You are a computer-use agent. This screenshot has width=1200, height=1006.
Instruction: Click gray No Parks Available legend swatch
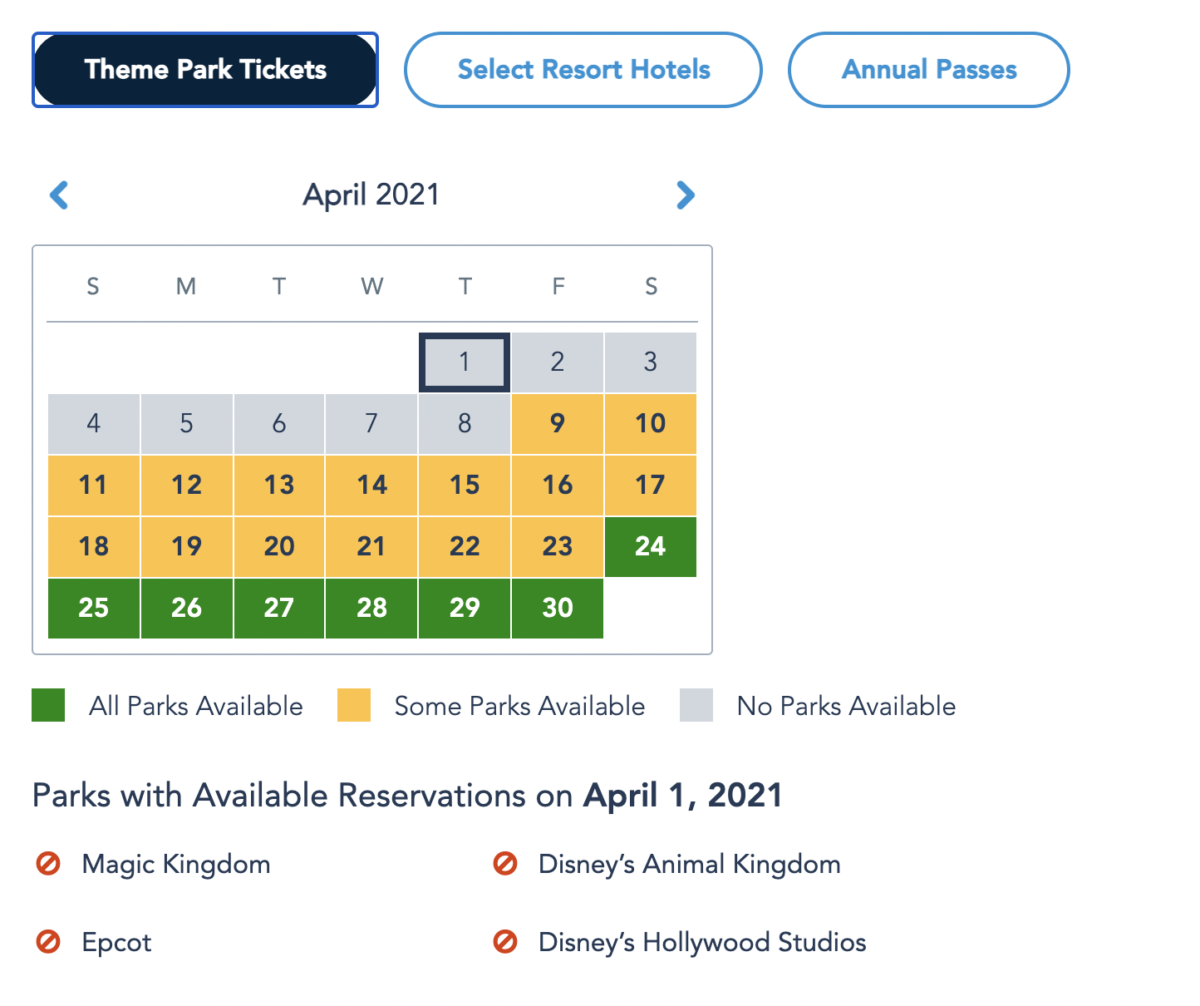coord(696,705)
